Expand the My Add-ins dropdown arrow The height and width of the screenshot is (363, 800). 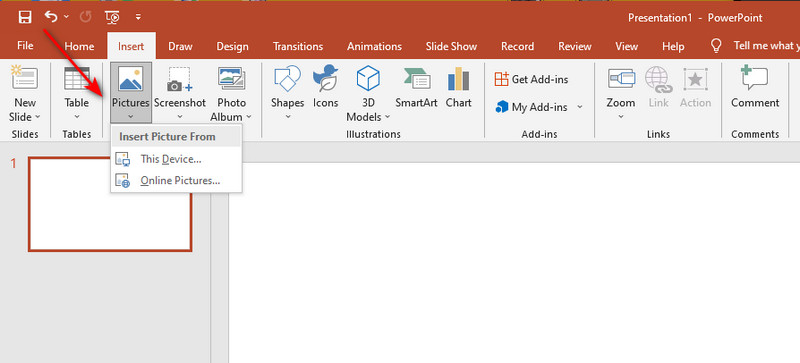[x=580, y=107]
